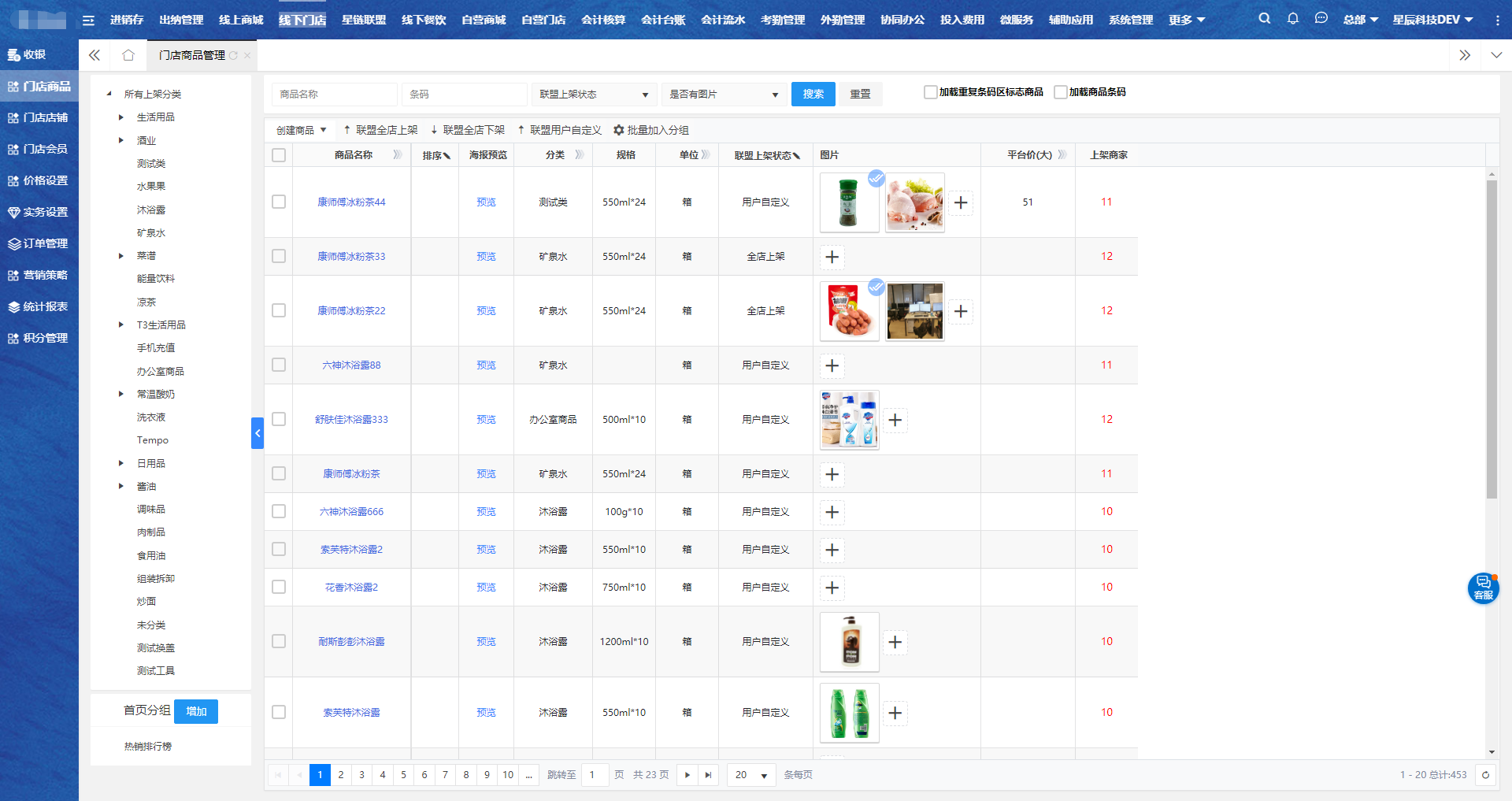The image size is (1512, 801).
Task: Collapse the category panel with blue arrow handle
Action: [x=257, y=433]
